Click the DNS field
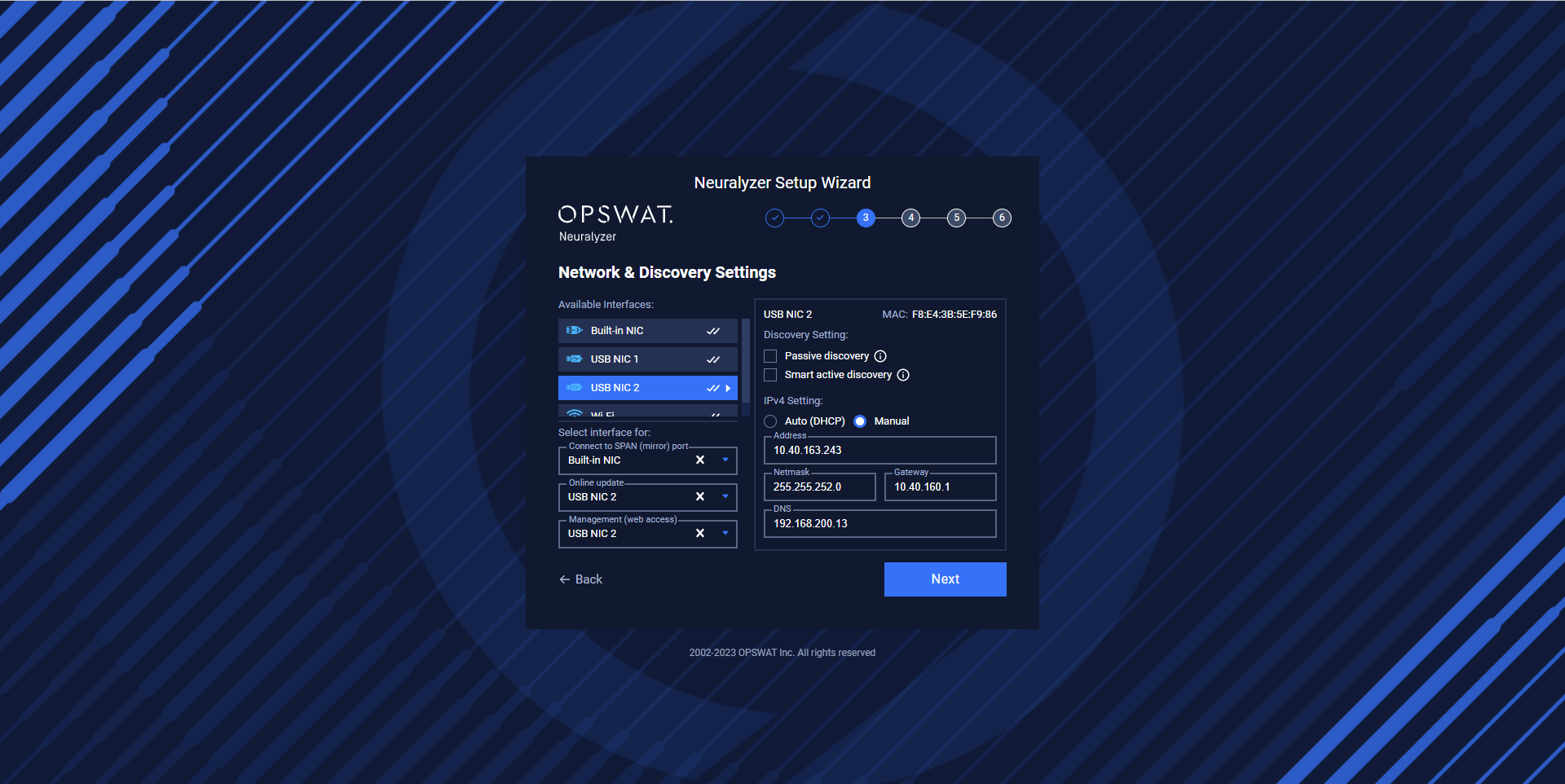1565x784 pixels. point(880,524)
